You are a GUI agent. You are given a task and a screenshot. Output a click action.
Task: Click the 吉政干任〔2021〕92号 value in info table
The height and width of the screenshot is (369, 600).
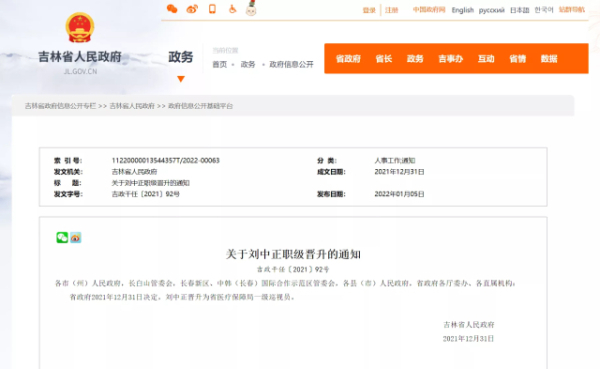pos(145,194)
